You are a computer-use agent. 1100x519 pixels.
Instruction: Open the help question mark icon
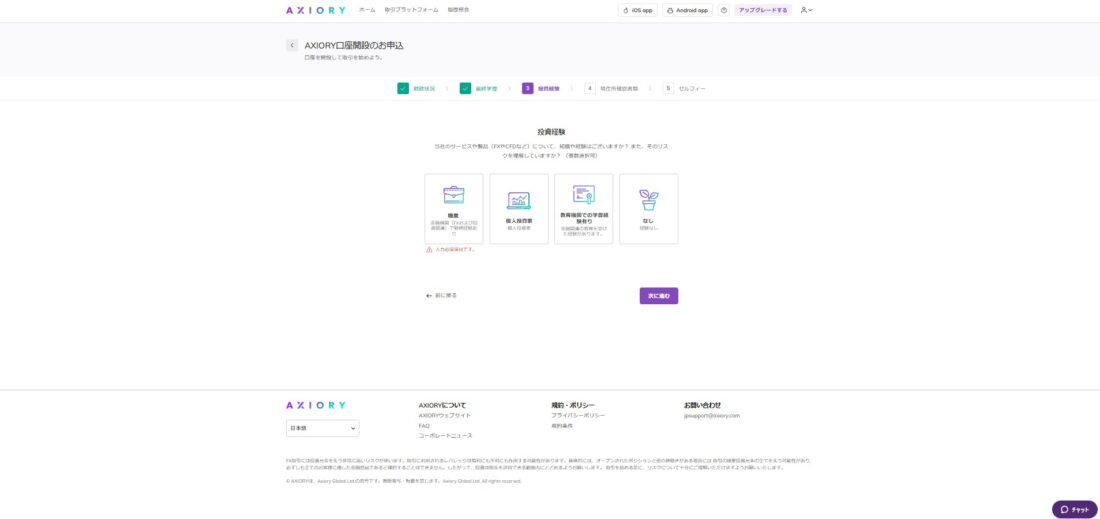point(723,10)
